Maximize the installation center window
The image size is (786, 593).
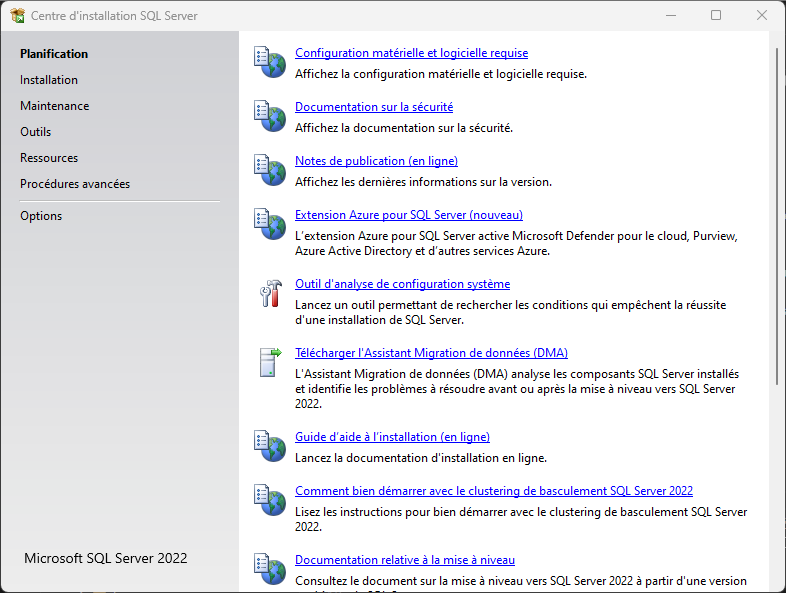tap(716, 15)
